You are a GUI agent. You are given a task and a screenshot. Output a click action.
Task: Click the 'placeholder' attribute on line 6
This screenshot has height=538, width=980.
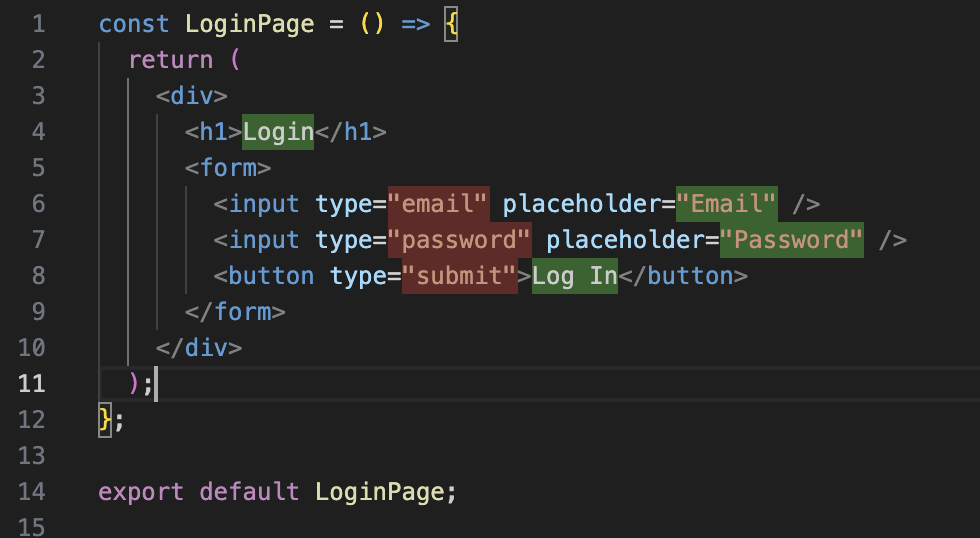tap(582, 204)
